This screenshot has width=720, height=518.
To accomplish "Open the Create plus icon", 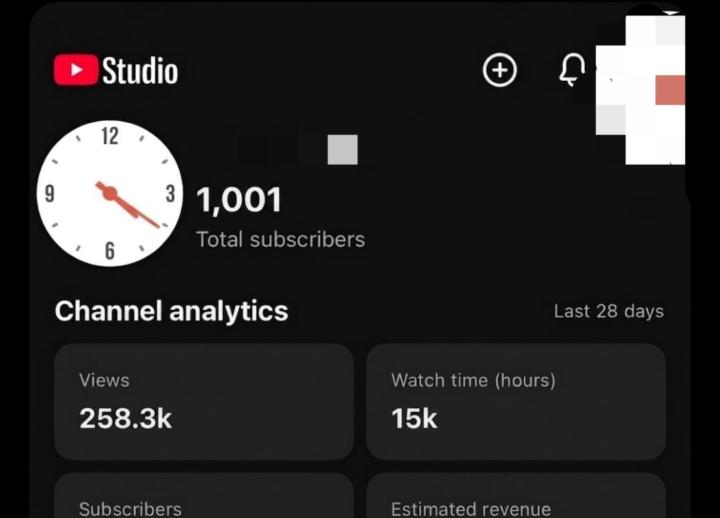I will 500,70.
